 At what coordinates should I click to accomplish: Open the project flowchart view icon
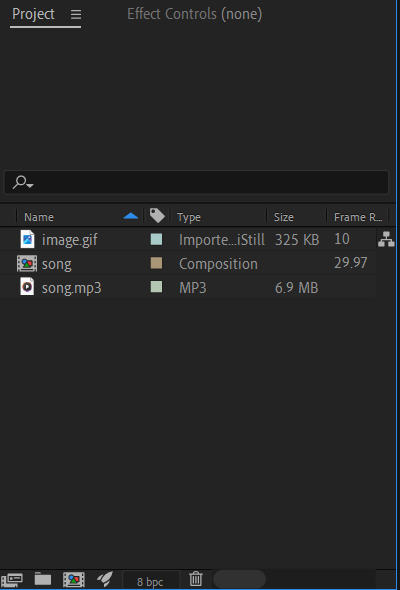point(386,239)
